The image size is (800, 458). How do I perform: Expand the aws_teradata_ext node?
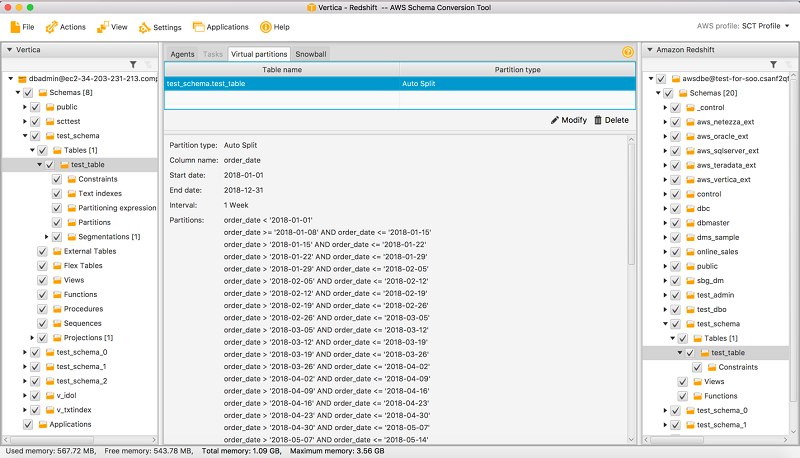[x=665, y=165]
